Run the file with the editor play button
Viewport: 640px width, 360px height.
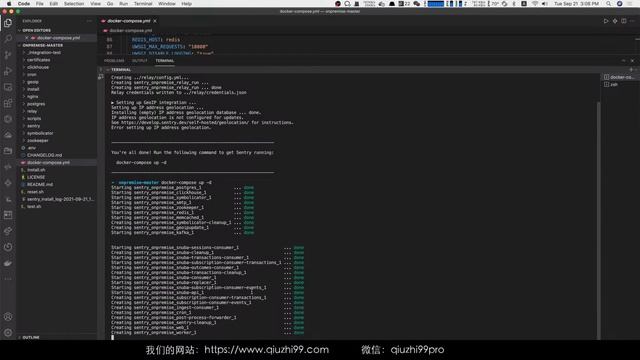pyautogui.click(x=606, y=21)
